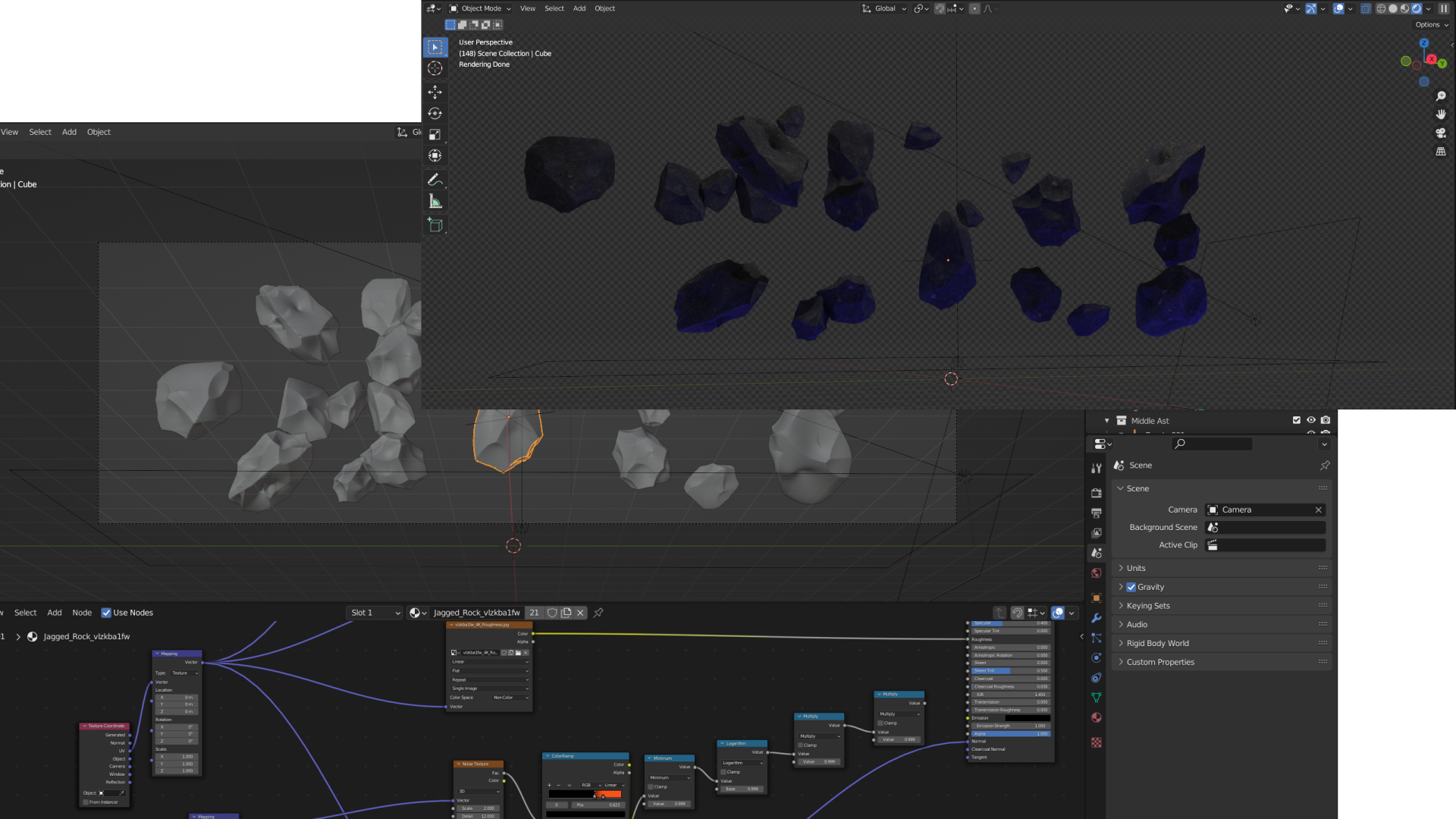The image size is (1456, 819).
Task: Open the Object Mode dropdown
Action: [x=480, y=8]
